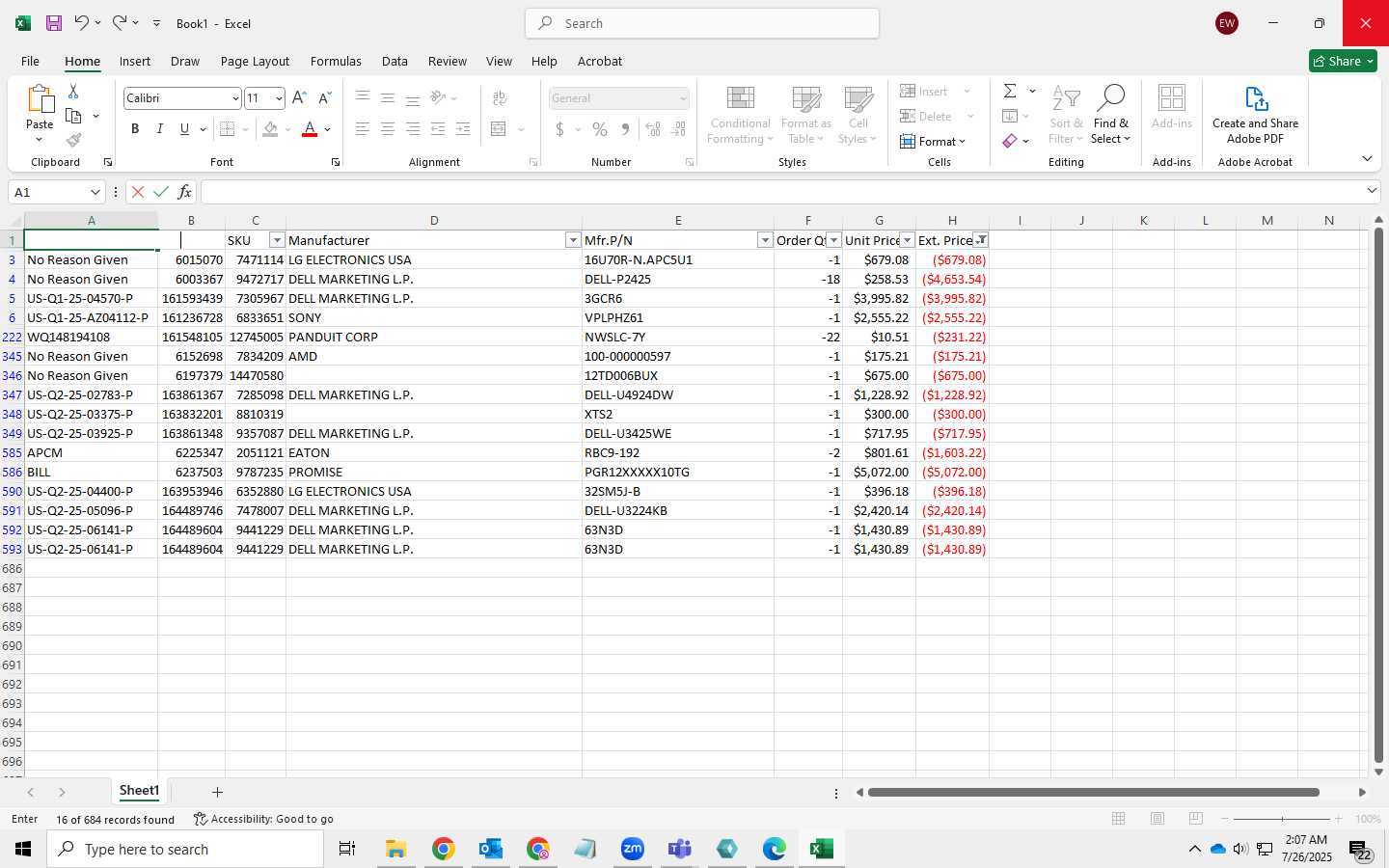
Task: Click the formula bar input field
Action: tap(781, 192)
